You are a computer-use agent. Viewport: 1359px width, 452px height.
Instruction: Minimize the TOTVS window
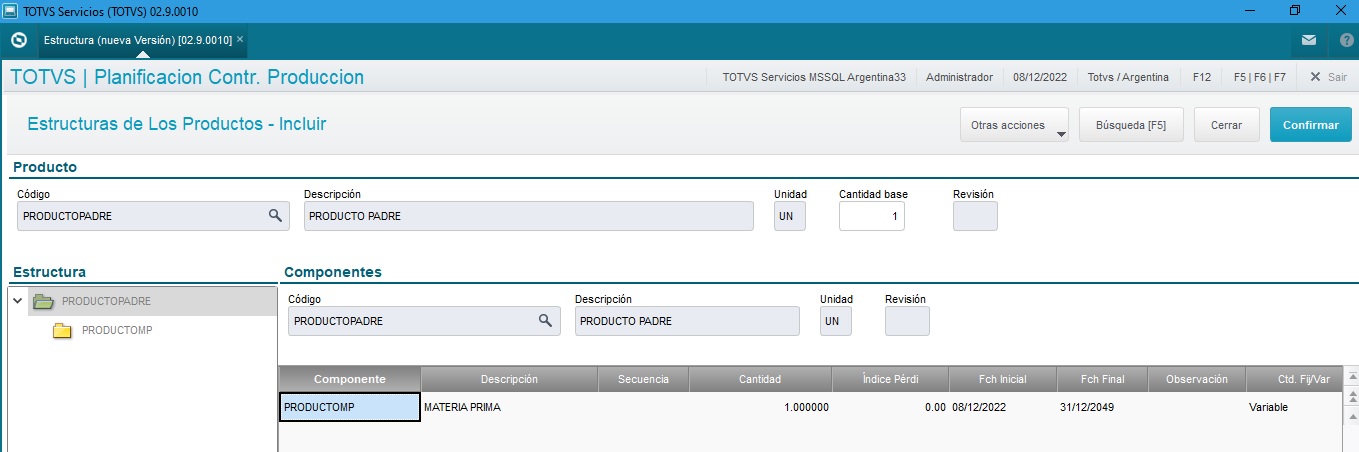tap(1249, 10)
